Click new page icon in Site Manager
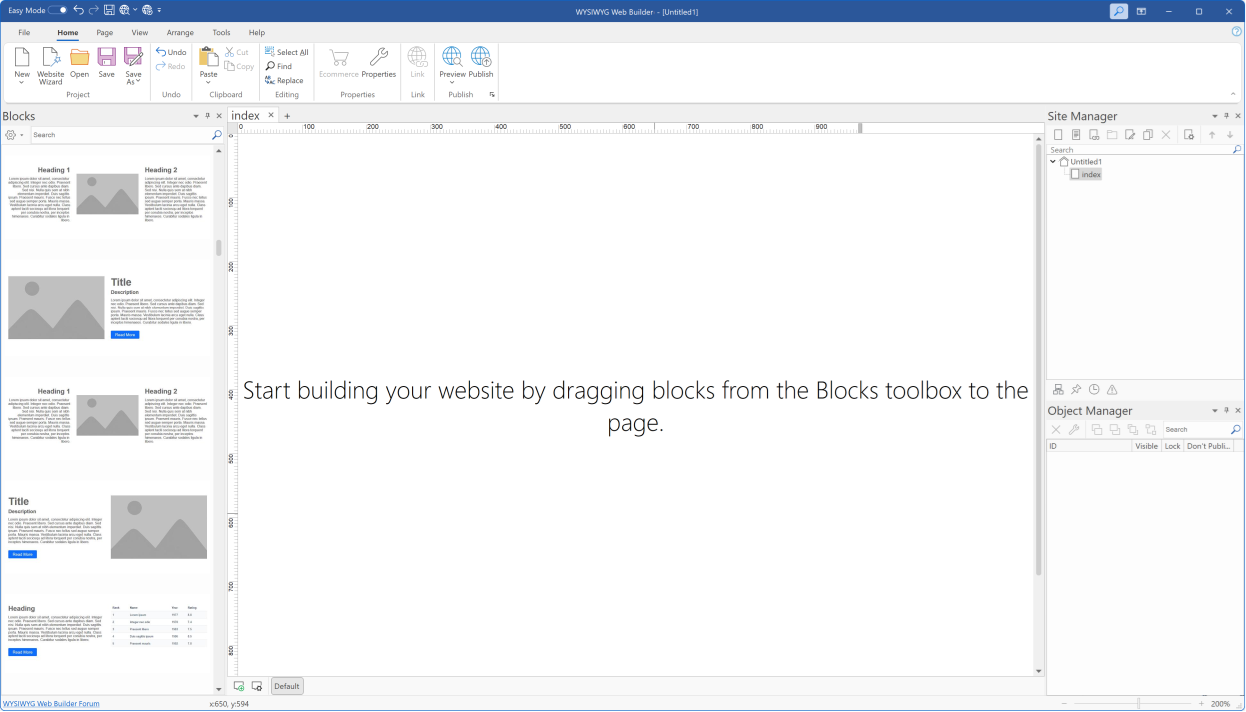 (1058, 134)
